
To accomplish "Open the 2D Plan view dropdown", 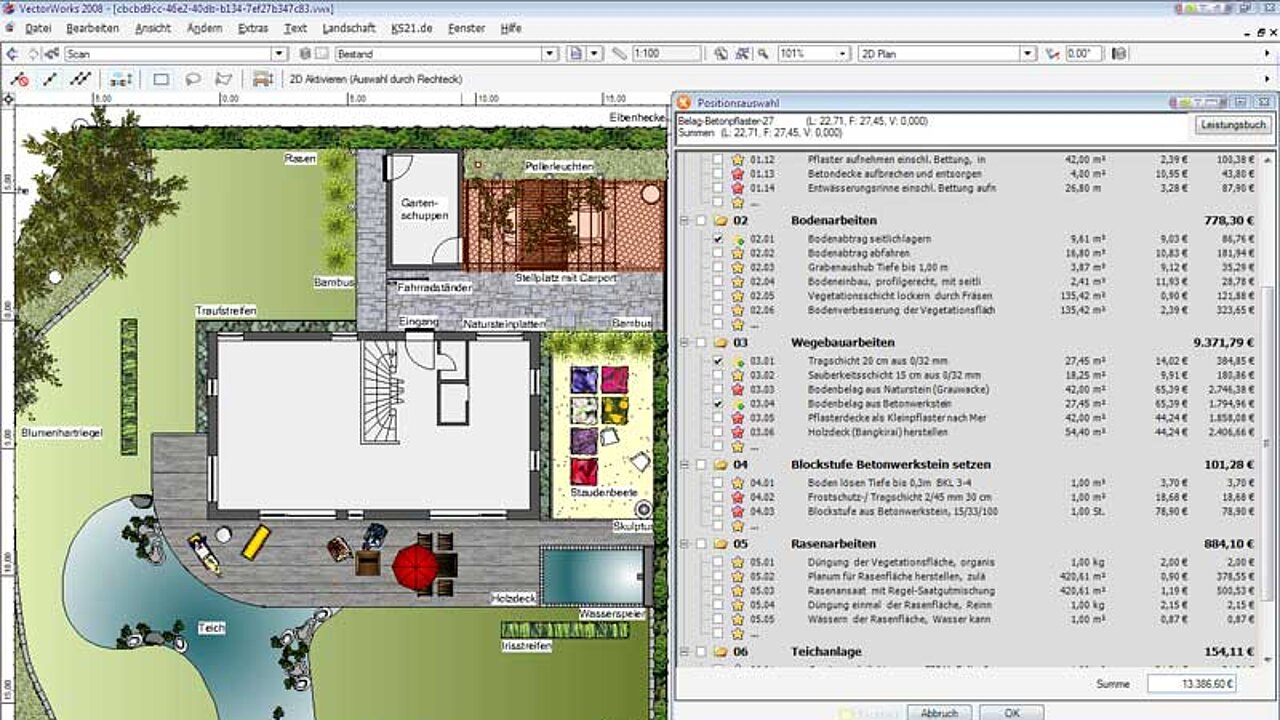I will coord(1028,54).
